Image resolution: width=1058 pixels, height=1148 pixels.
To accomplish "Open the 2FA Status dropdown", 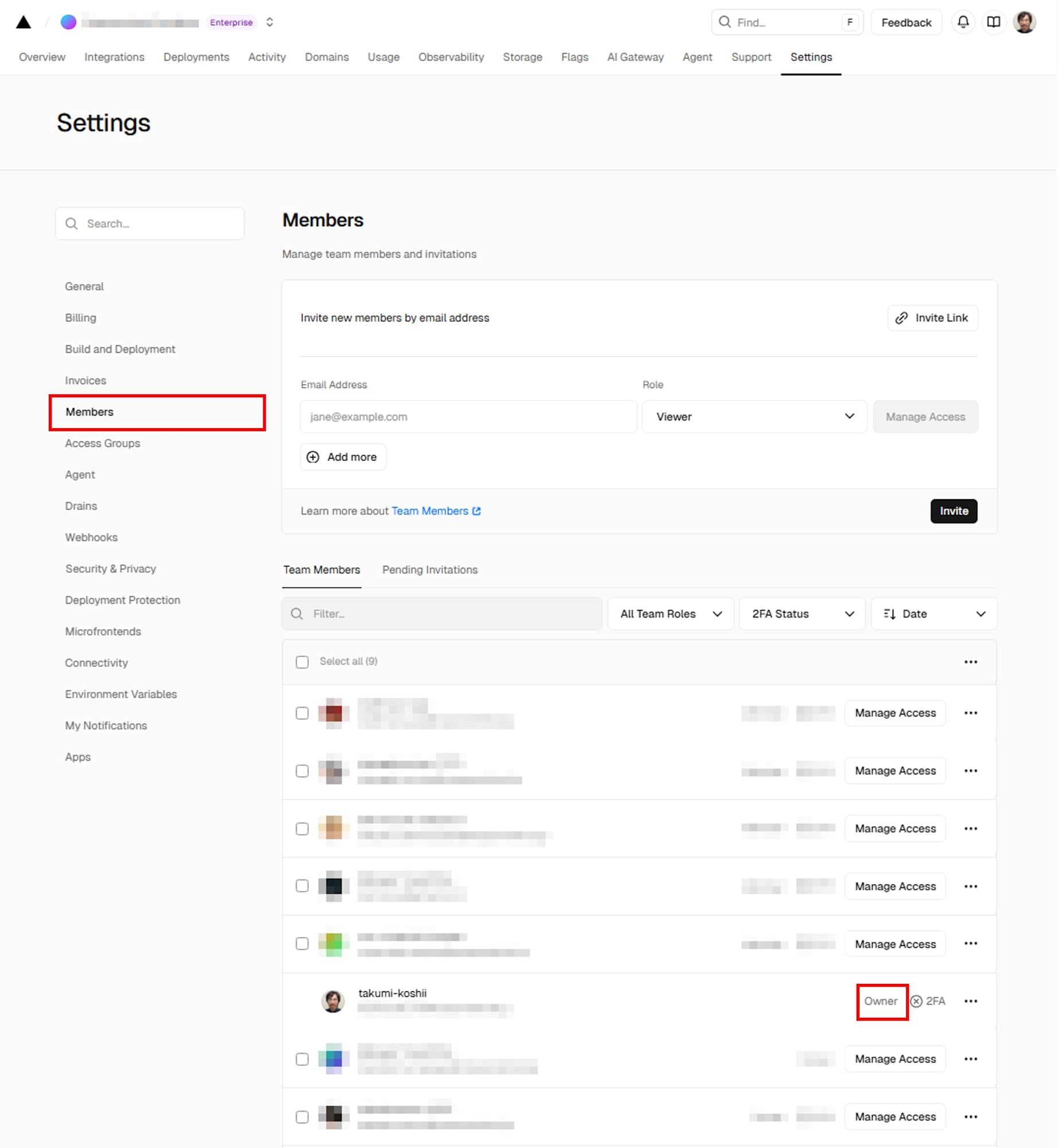I will [802, 614].
